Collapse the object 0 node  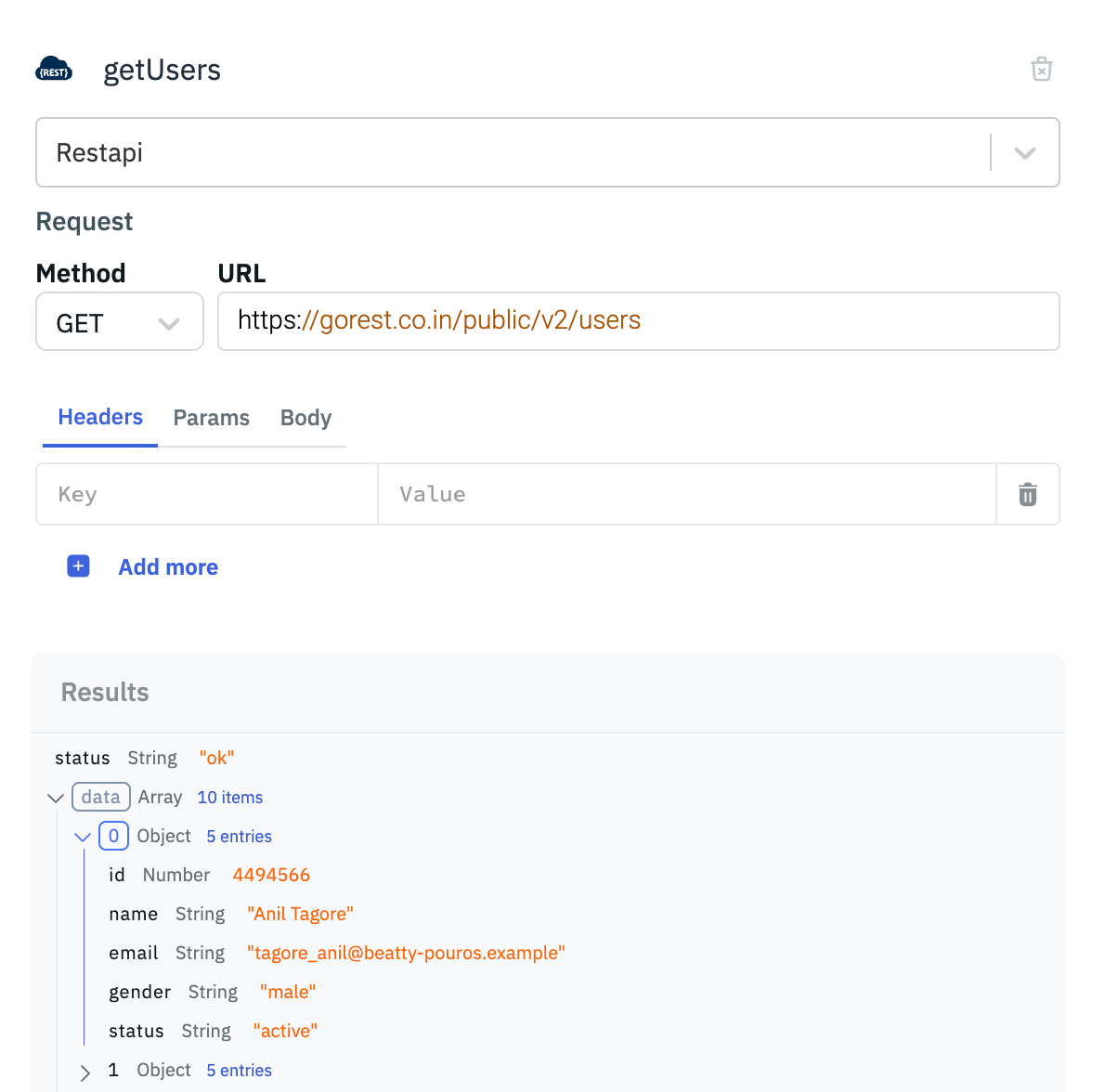tap(83, 837)
